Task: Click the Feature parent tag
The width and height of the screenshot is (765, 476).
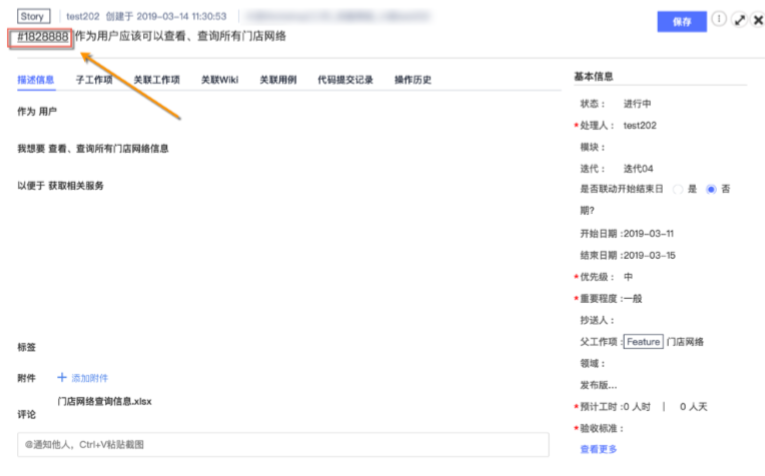Action: coord(644,342)
